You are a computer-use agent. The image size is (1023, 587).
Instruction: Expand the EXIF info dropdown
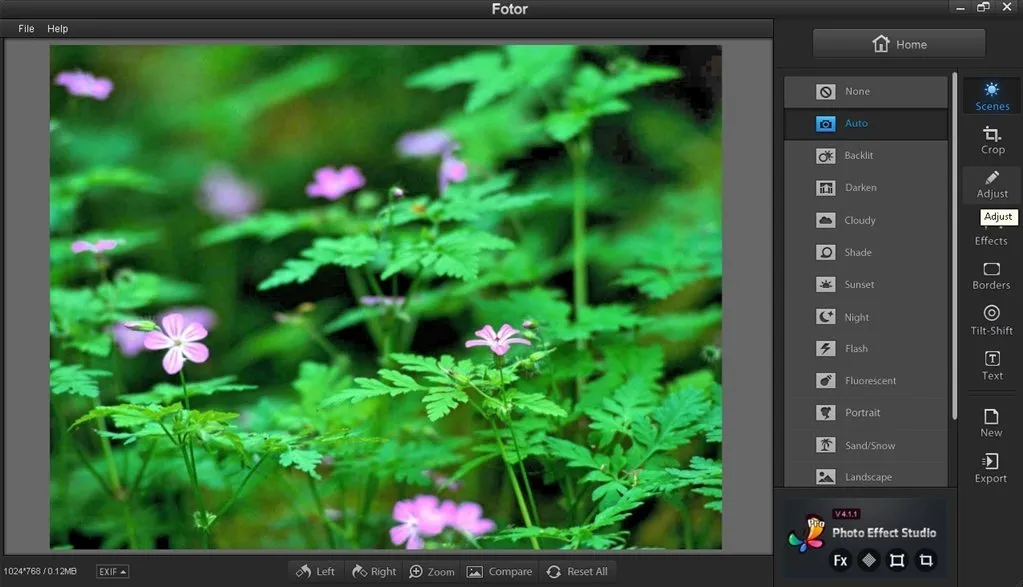pyautogui.click(x=112, y=571)
